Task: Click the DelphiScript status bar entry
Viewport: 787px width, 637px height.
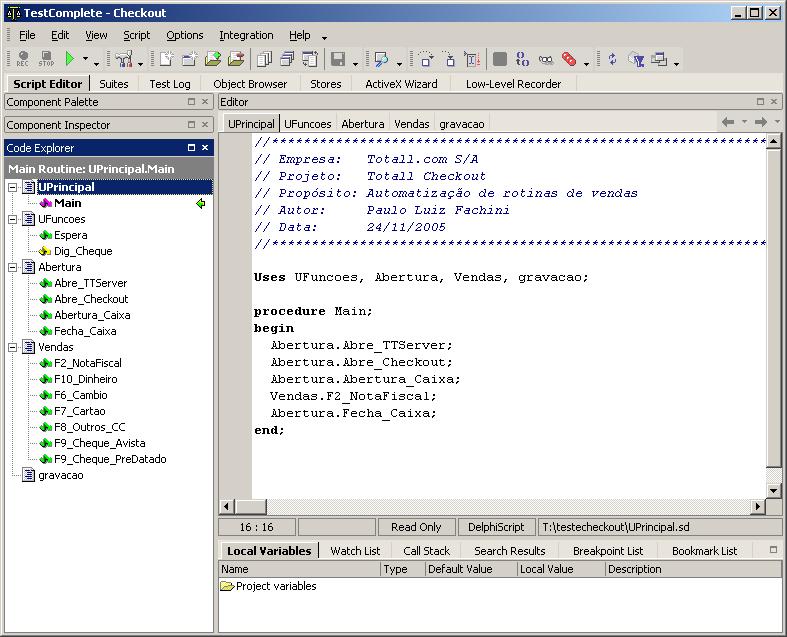Action: coord(496,527)
